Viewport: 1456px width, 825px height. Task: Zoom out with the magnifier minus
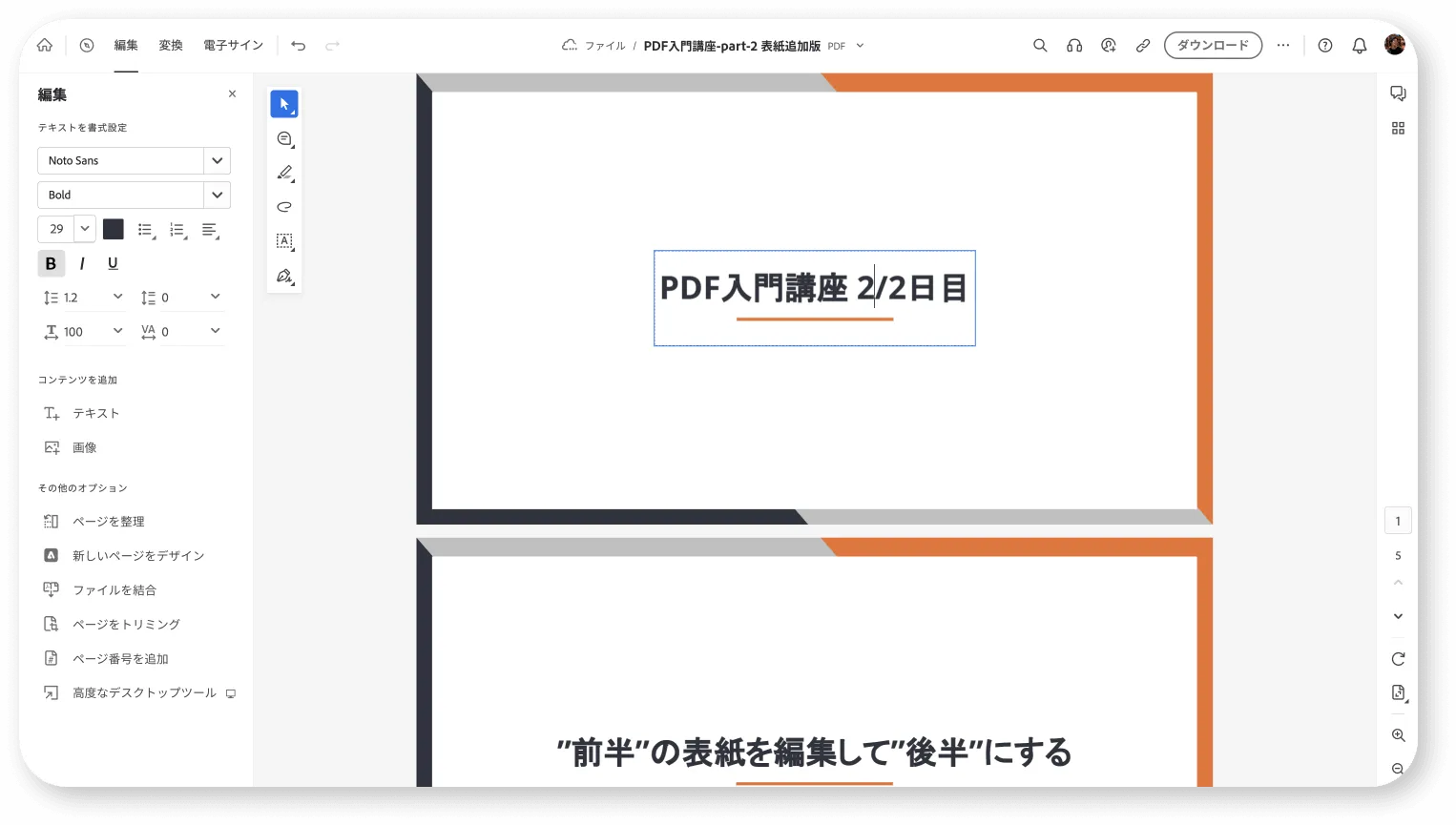click(1398, 769)
